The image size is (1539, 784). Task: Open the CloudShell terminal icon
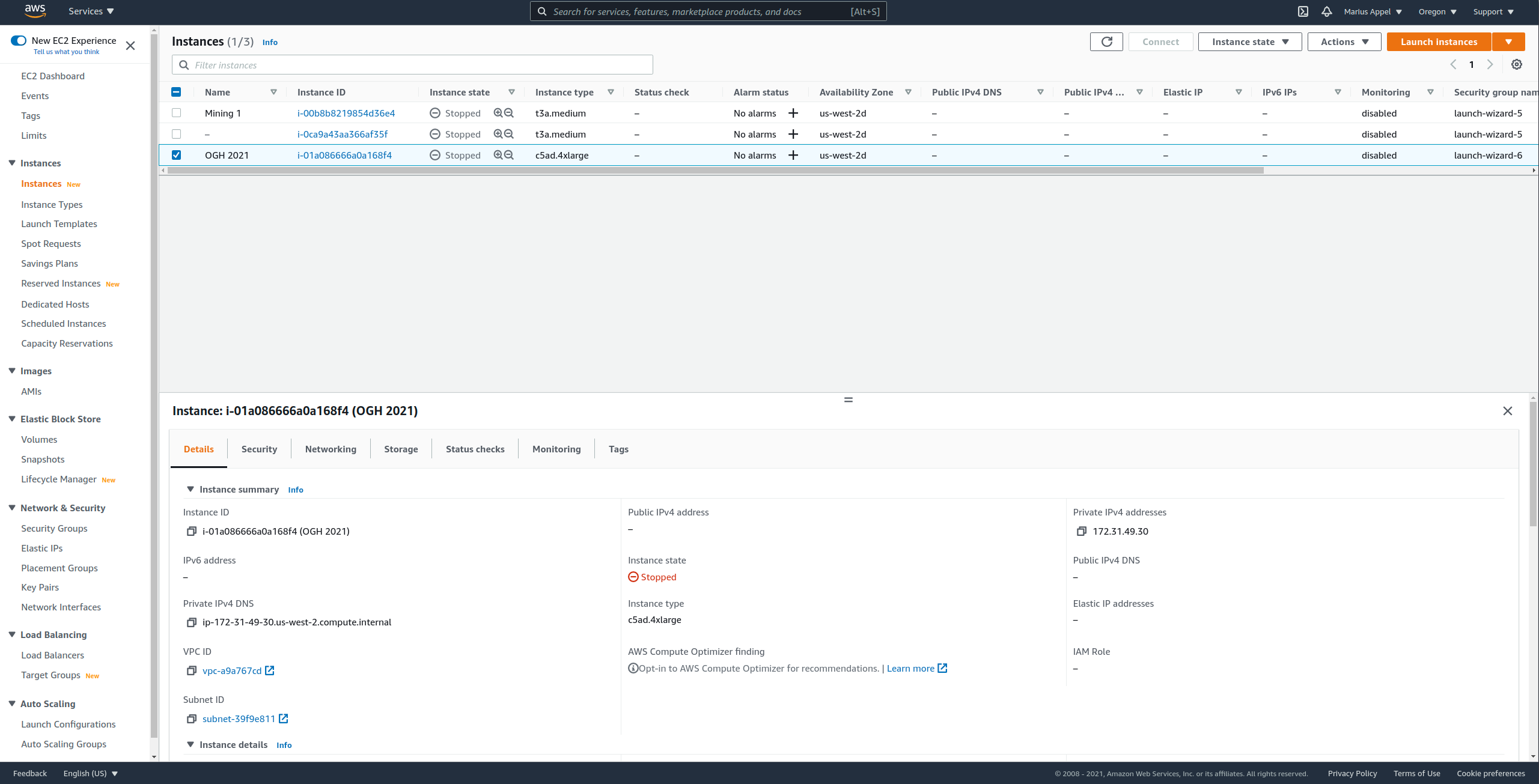tap(1303, 11)
